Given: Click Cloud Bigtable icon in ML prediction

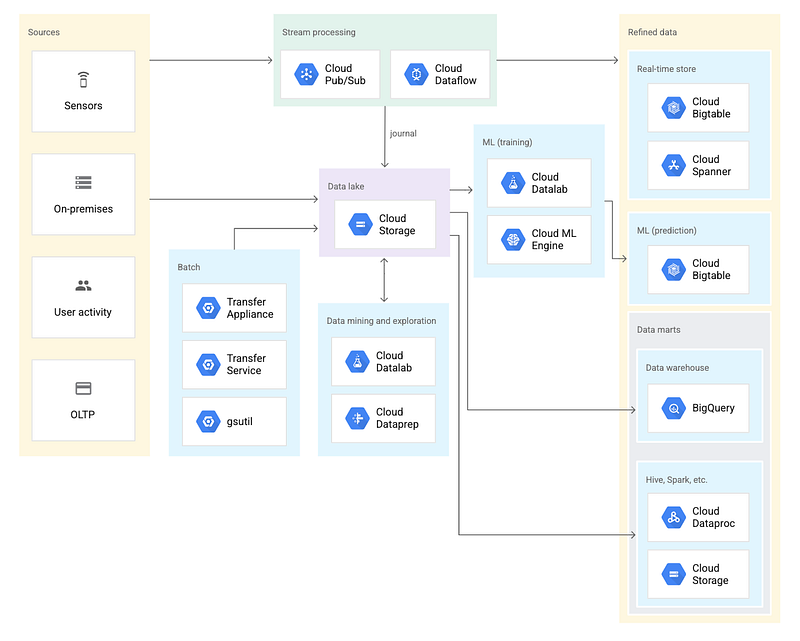Looking at the screenshot, I should [x=673, y=269].
